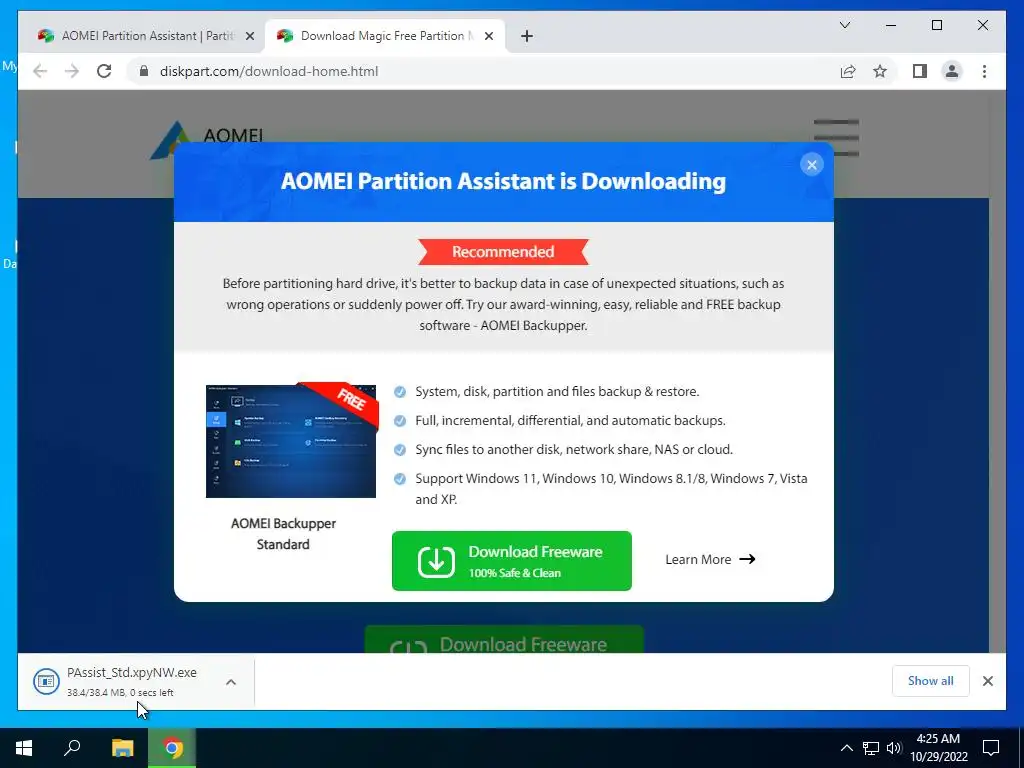1024x768 pixels.
Task: Click the popup heading 'AOMEI Partition Assistant is Downloading'
Action: click(503, 181)
